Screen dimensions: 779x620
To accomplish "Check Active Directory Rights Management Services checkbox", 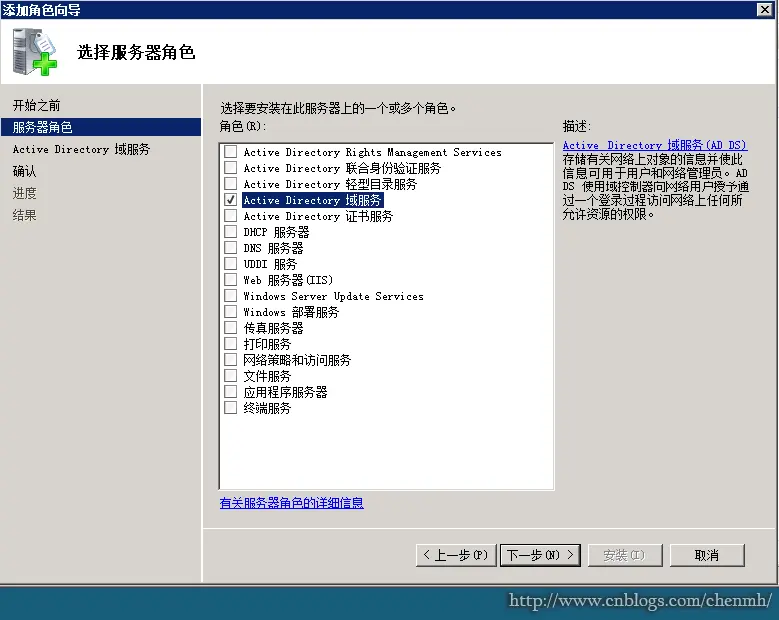I will 231,152.
